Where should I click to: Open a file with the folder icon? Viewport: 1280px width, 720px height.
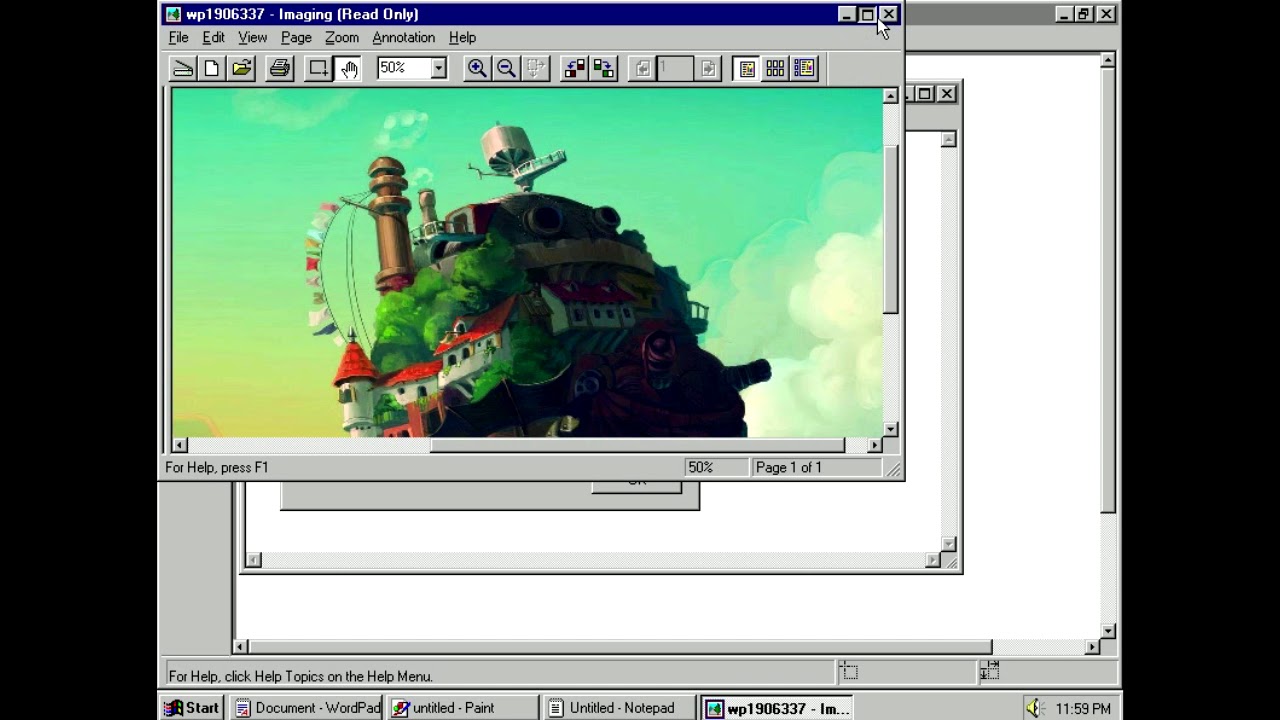click(x=241, y=68)
